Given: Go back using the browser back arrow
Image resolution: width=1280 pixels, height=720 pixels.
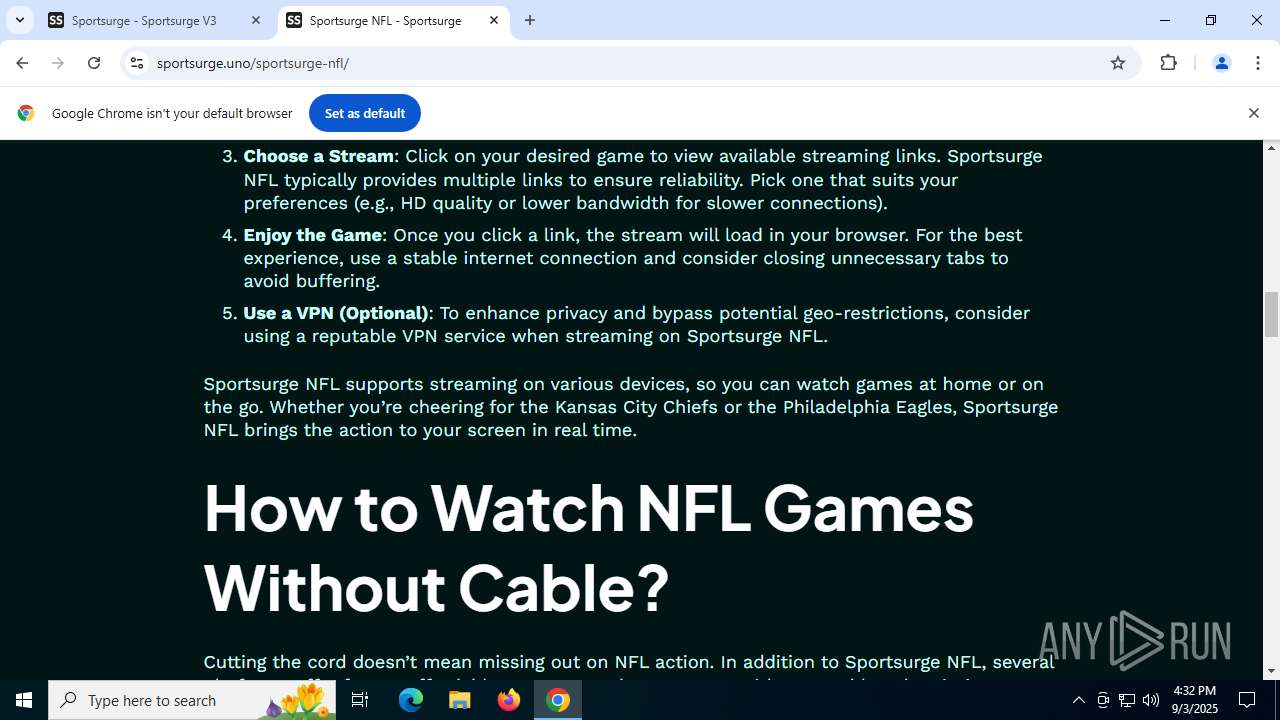Looking at the screenshot, I should coord(22,63).
